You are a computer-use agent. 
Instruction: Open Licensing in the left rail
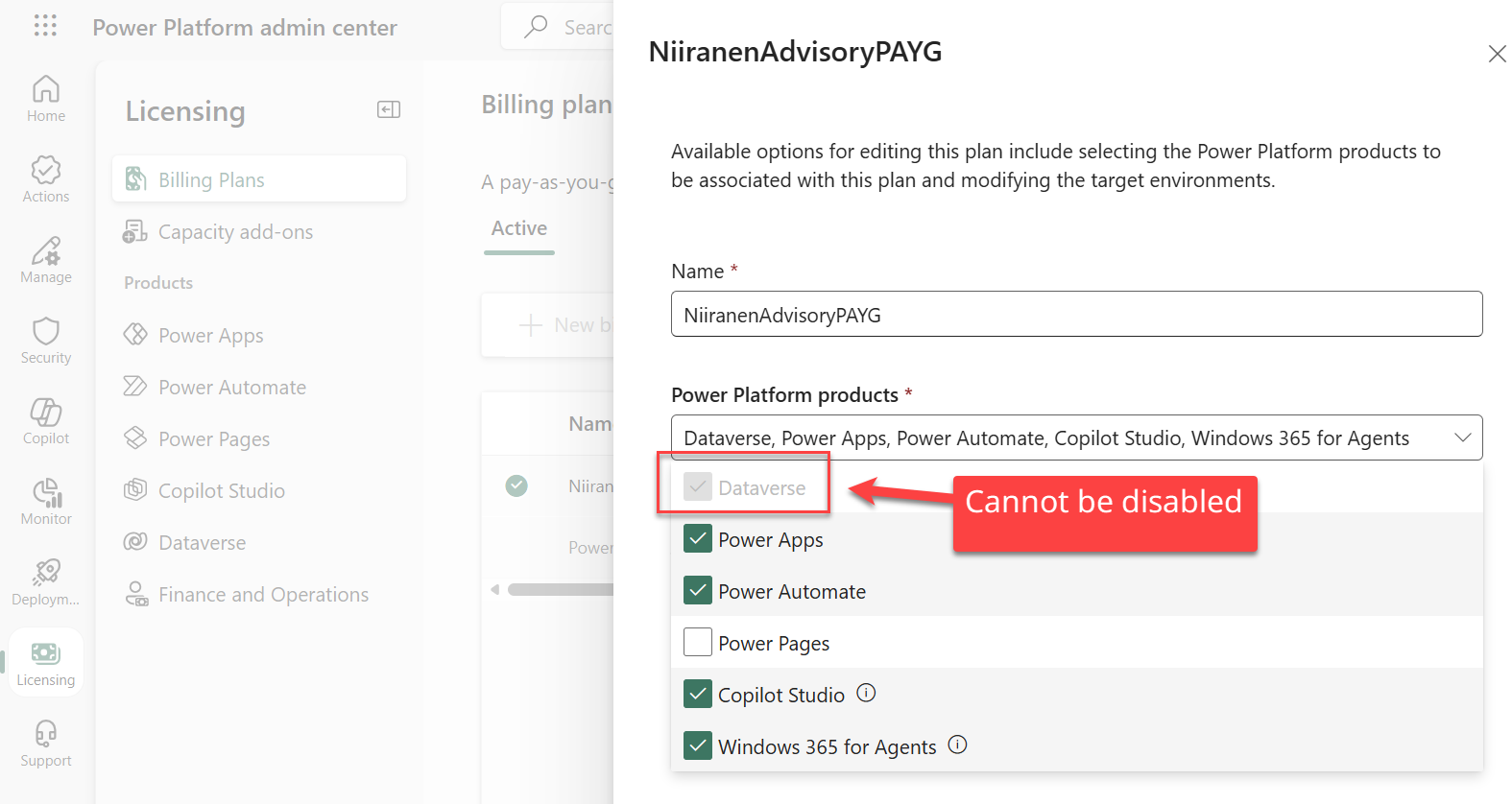tap(46, 663)
